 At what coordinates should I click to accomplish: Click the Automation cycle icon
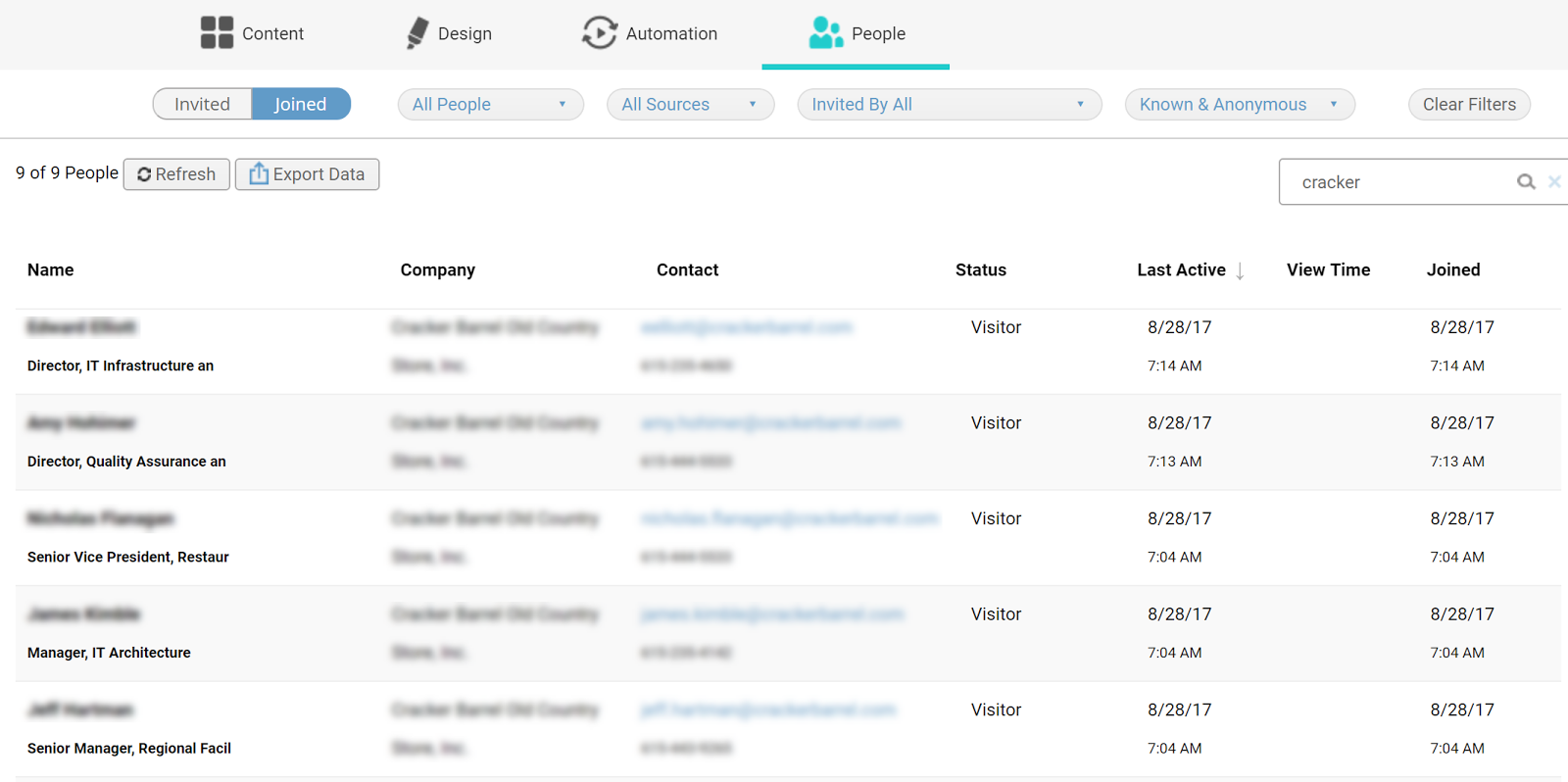coord(599,32)
